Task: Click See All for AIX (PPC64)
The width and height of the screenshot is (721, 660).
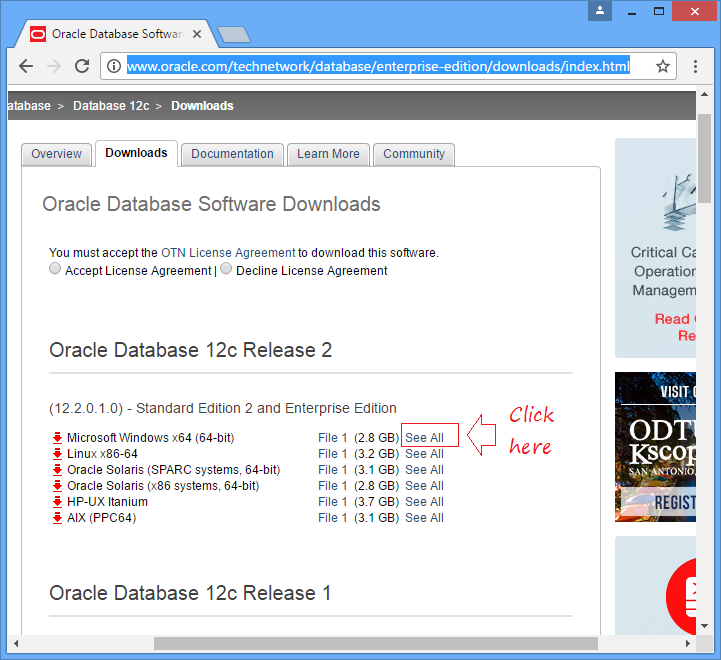Action: click(424, 518)
